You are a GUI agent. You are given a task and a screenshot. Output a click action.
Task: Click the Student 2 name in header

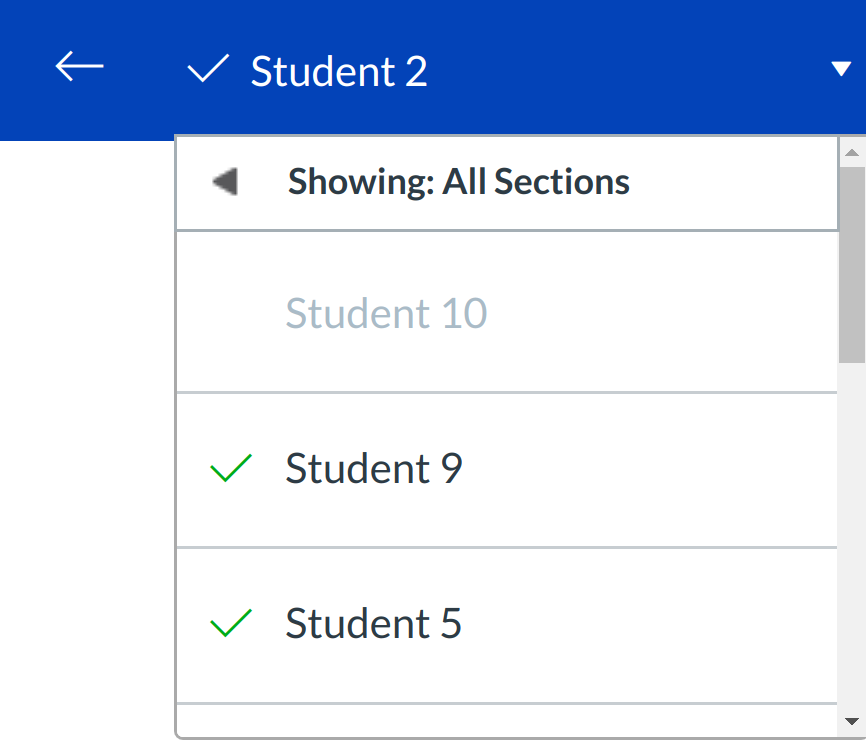(339, 72)
